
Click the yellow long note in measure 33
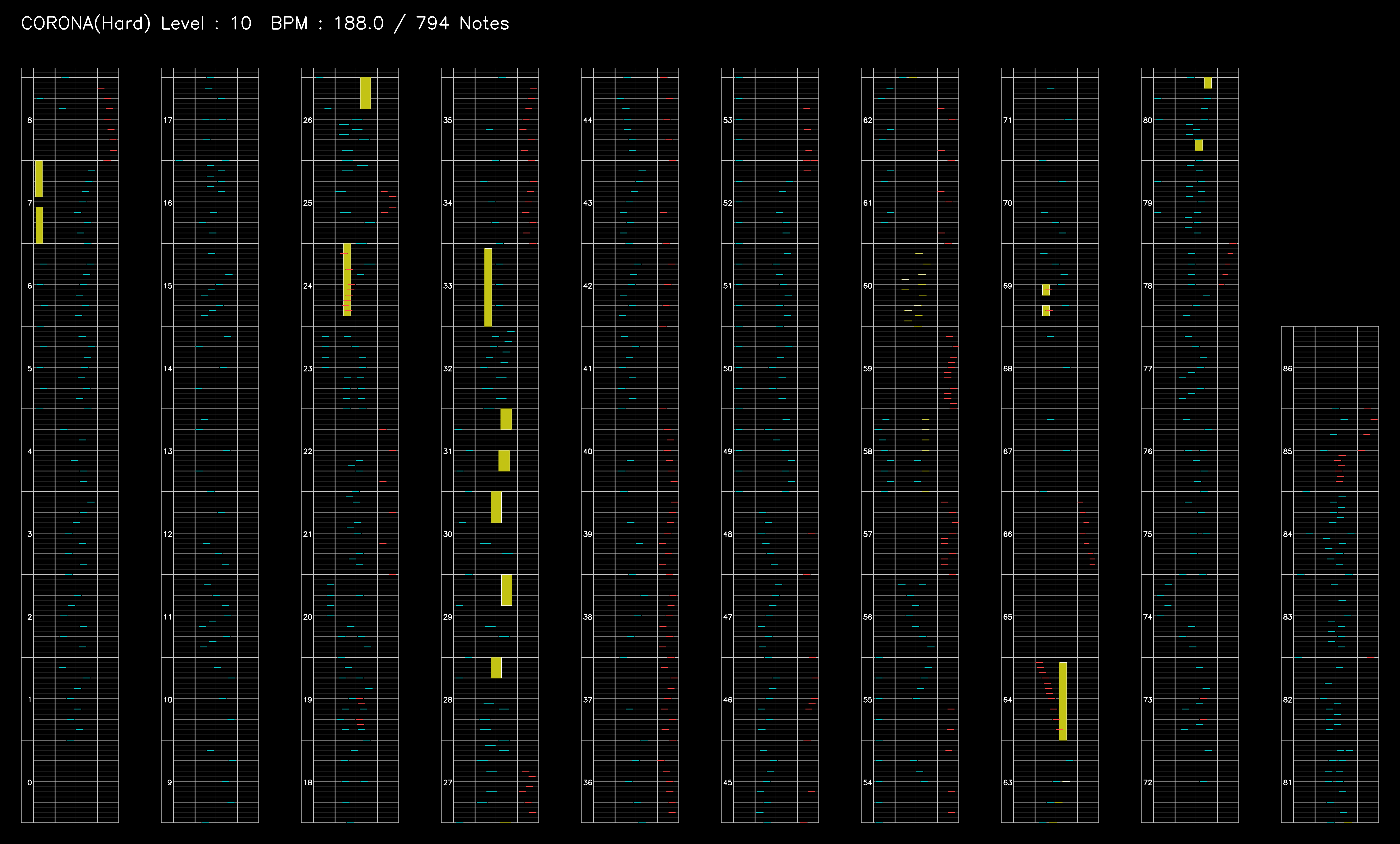coord(488,287)
